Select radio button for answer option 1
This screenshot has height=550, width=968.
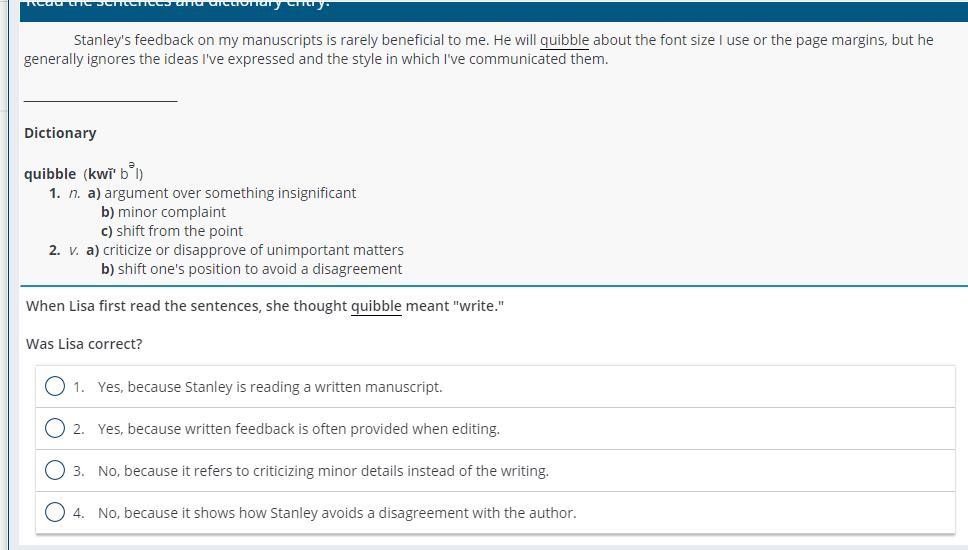pos(55,386)
